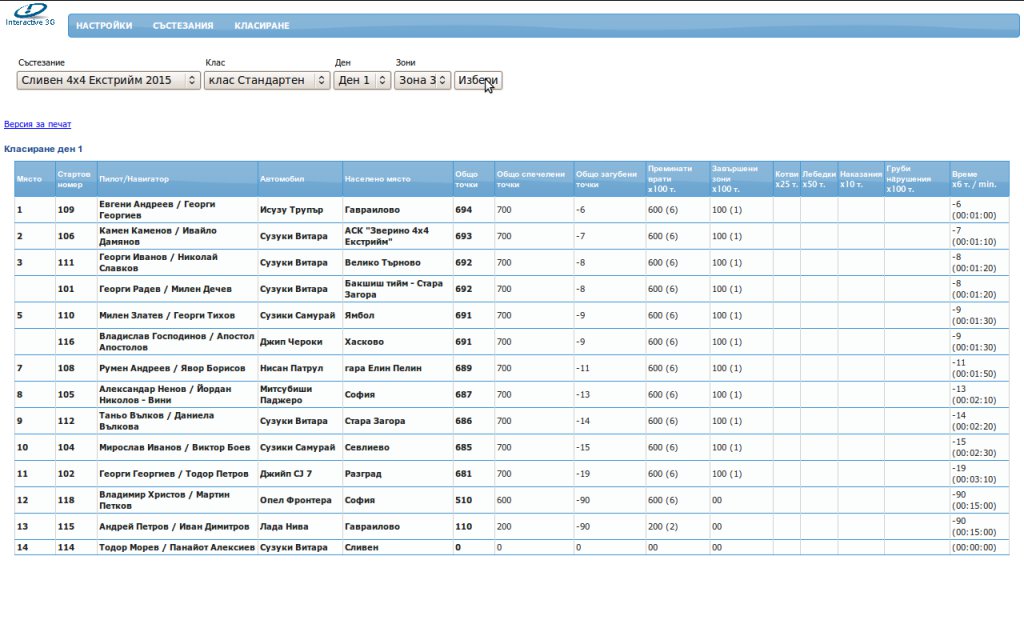1024x640 pixels.
Task: Expand the Клас dropdown showing клас Стандартен
Action: pyautogui.click(x=266, y=80)
